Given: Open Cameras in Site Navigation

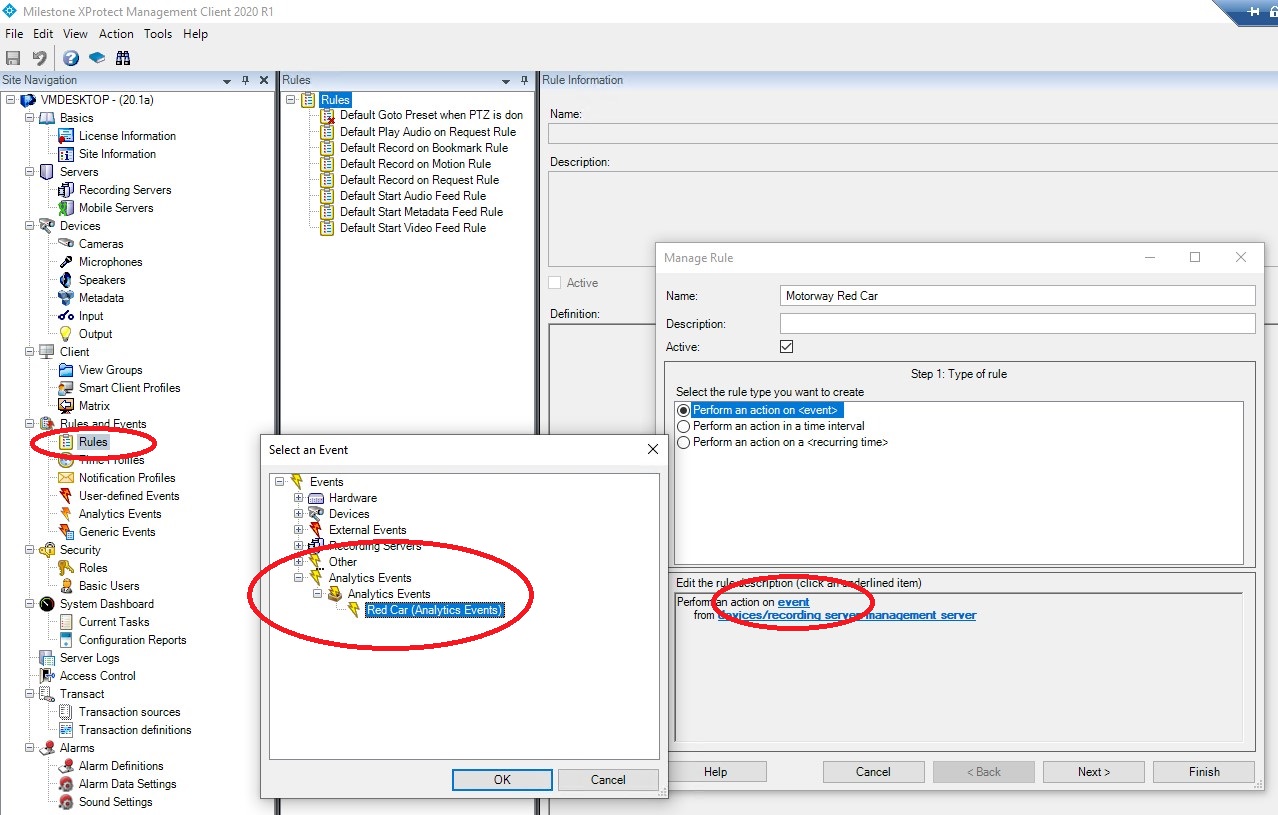Looking at the screenshot, I should click(101, 244).
